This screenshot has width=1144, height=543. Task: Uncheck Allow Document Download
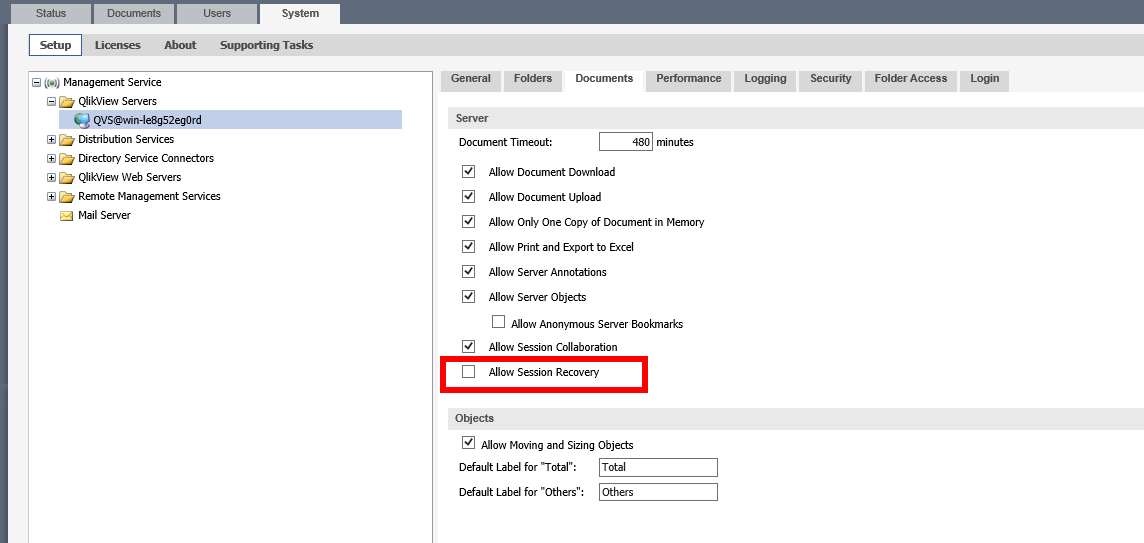(x=468, y=172)
